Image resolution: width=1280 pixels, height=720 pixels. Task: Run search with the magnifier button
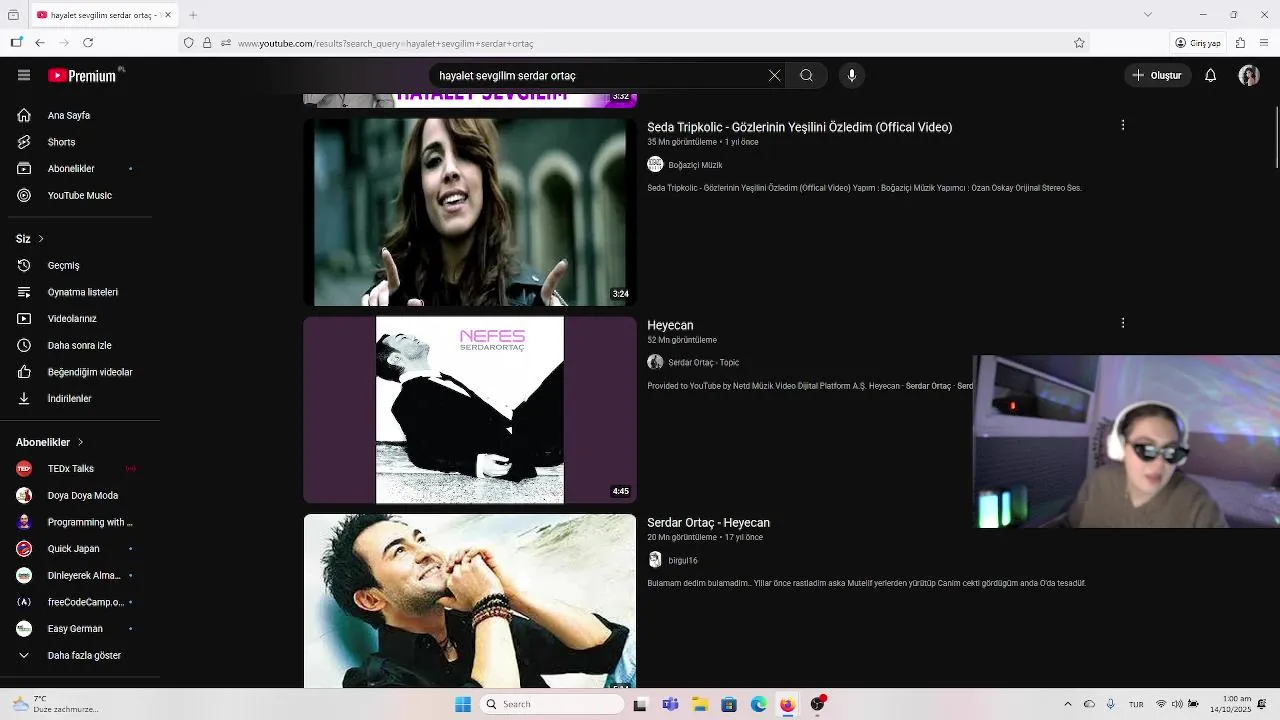806,75
